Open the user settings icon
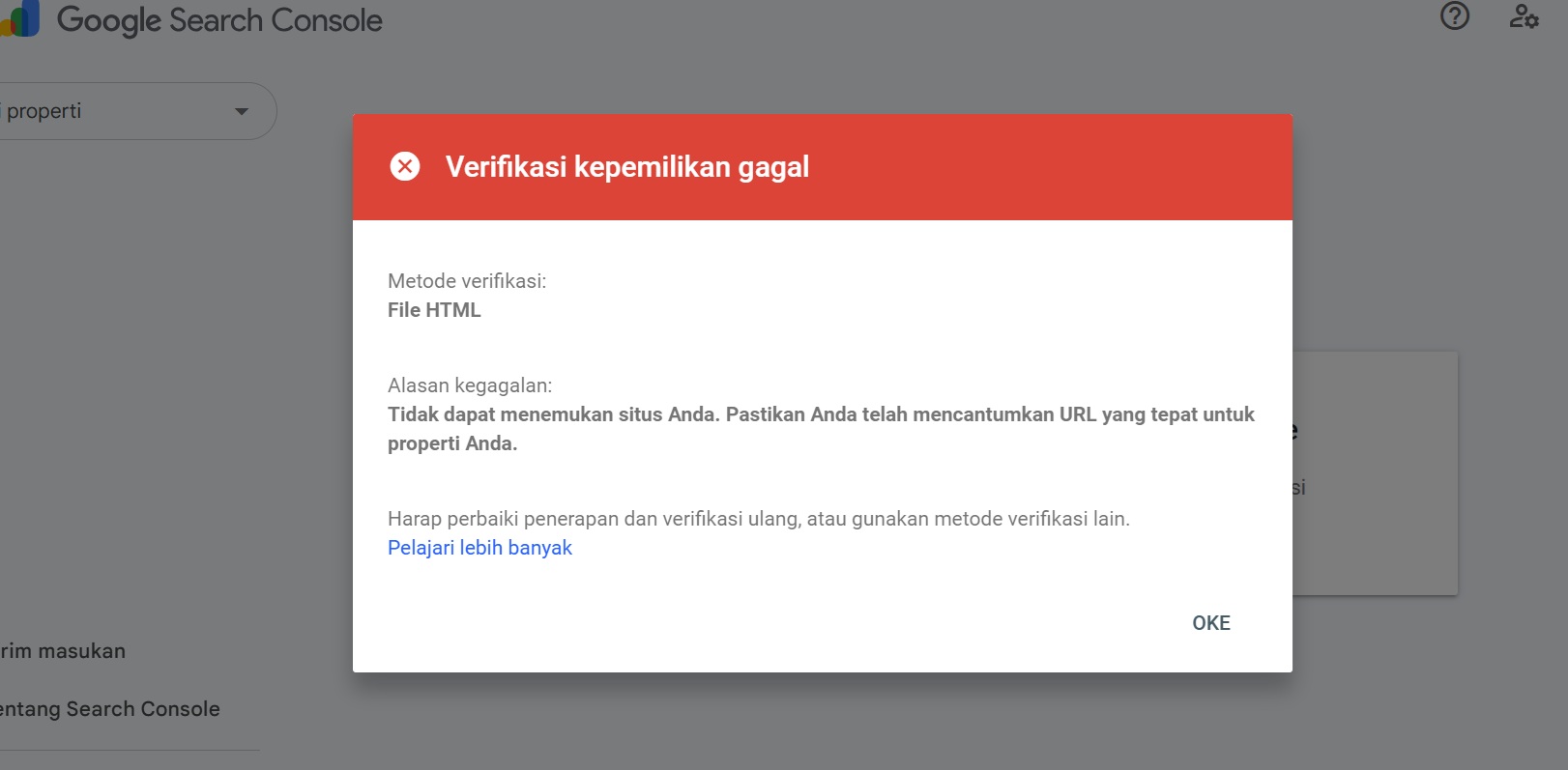The height and width of the screenshot is (770, 1568). click(x=1524, y=16)
